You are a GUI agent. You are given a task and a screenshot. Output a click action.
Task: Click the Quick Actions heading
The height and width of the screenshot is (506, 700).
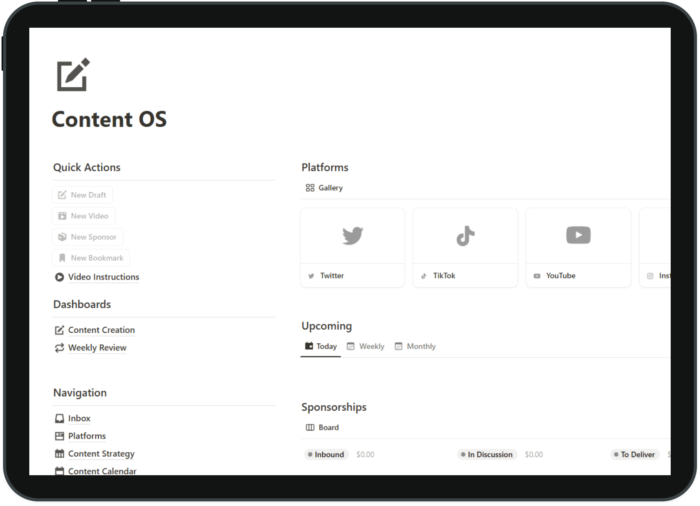(x=87, y=167)
